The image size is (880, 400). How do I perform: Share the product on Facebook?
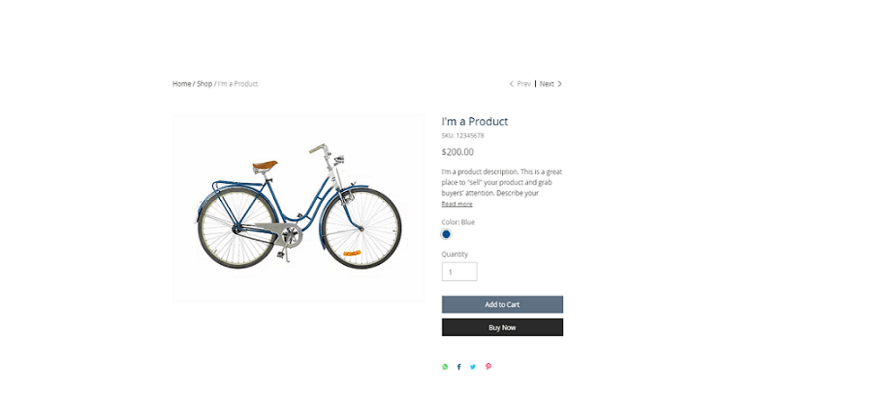459,367
